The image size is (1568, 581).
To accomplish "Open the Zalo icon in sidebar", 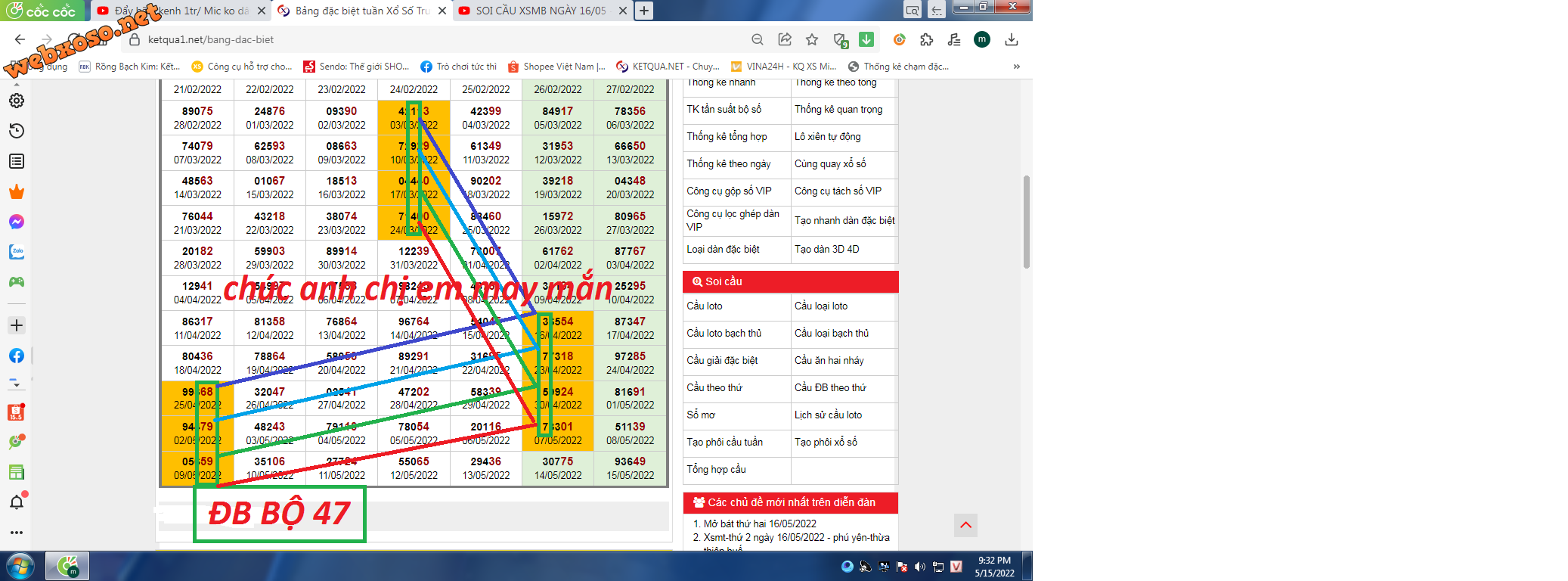I will pyautogui.click(x=16, y=252).
